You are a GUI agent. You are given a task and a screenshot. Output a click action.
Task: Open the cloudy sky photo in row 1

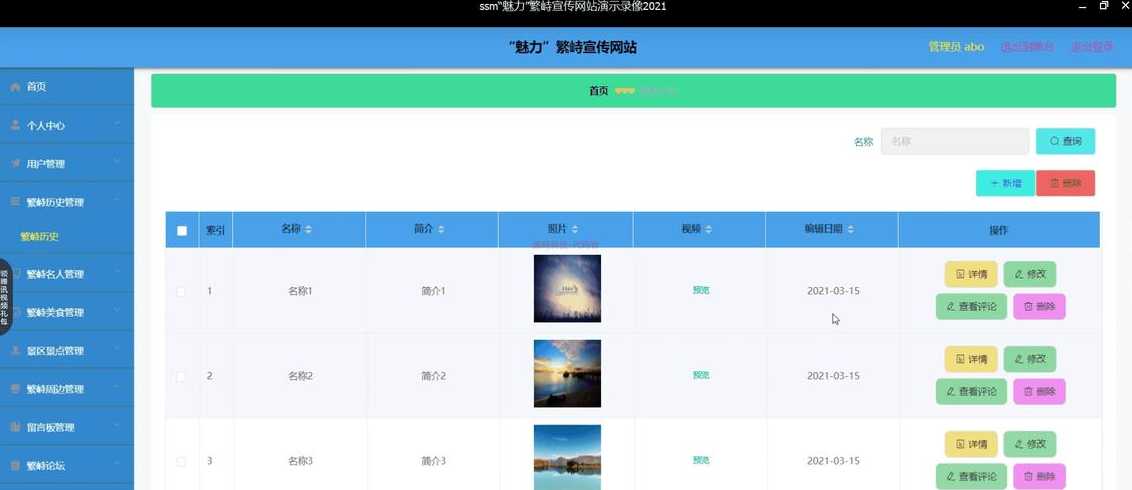click(567, 289)
